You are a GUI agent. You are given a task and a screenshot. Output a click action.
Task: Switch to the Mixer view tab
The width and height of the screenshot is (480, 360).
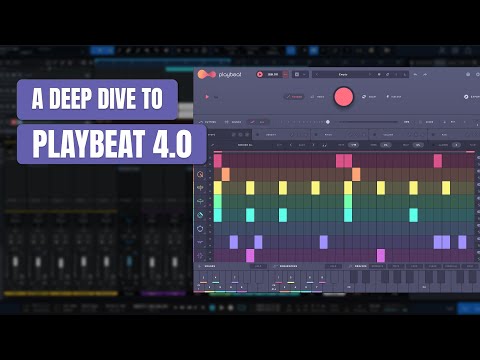point(233,122)
